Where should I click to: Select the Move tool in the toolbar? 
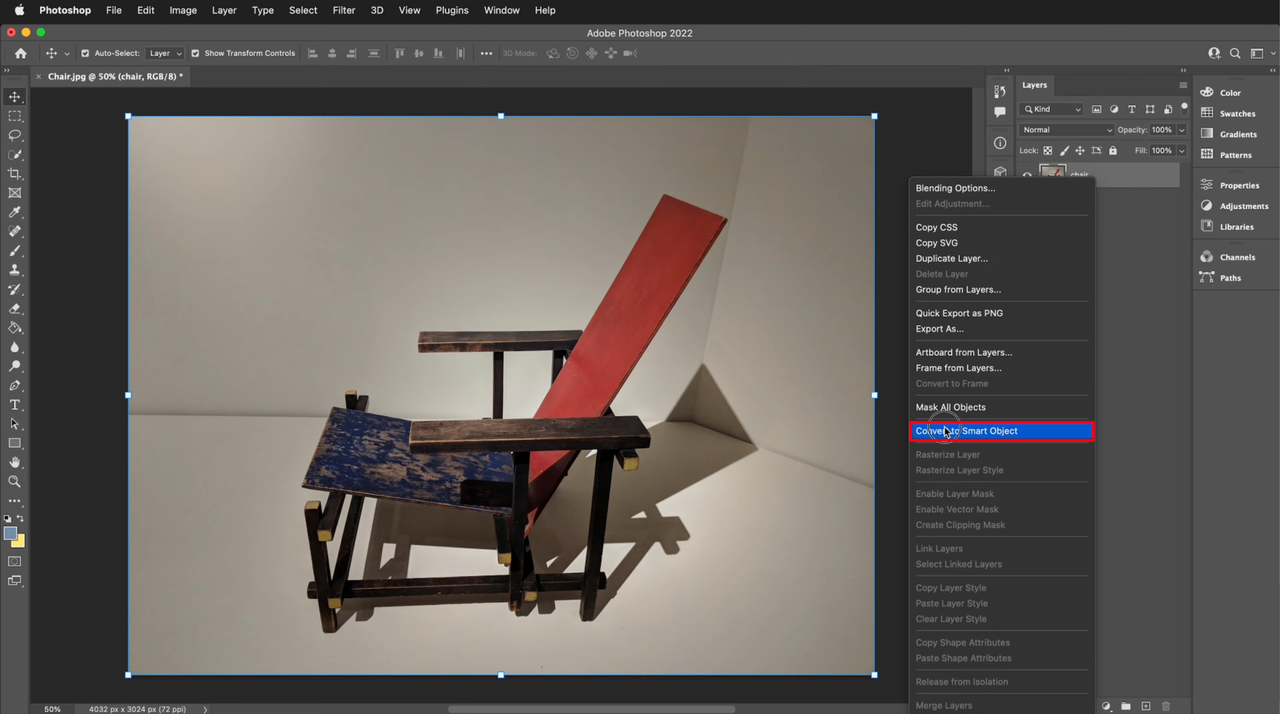15,97
